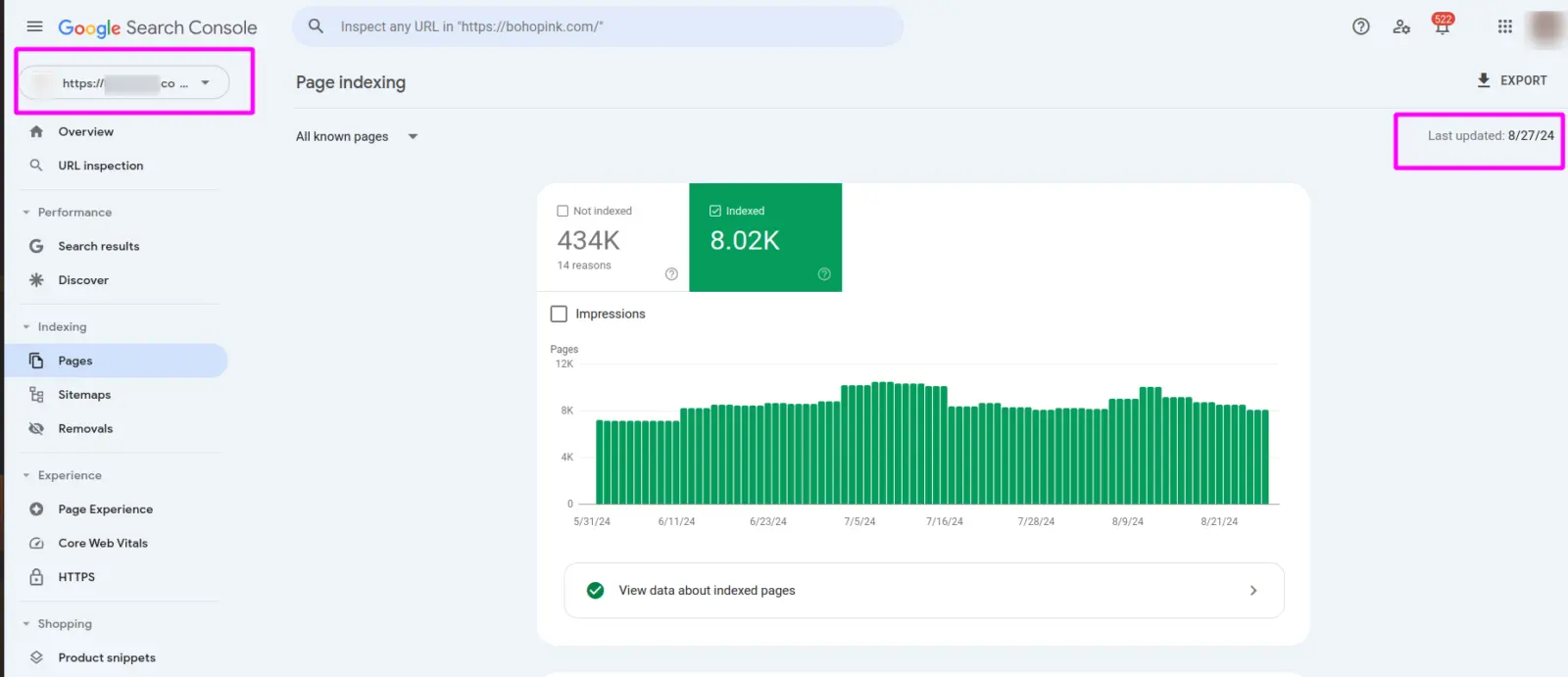This screenshot has width=1568, height=677.
Task: Open notifications bell with 522 badge
Action: coord(1442,25)
